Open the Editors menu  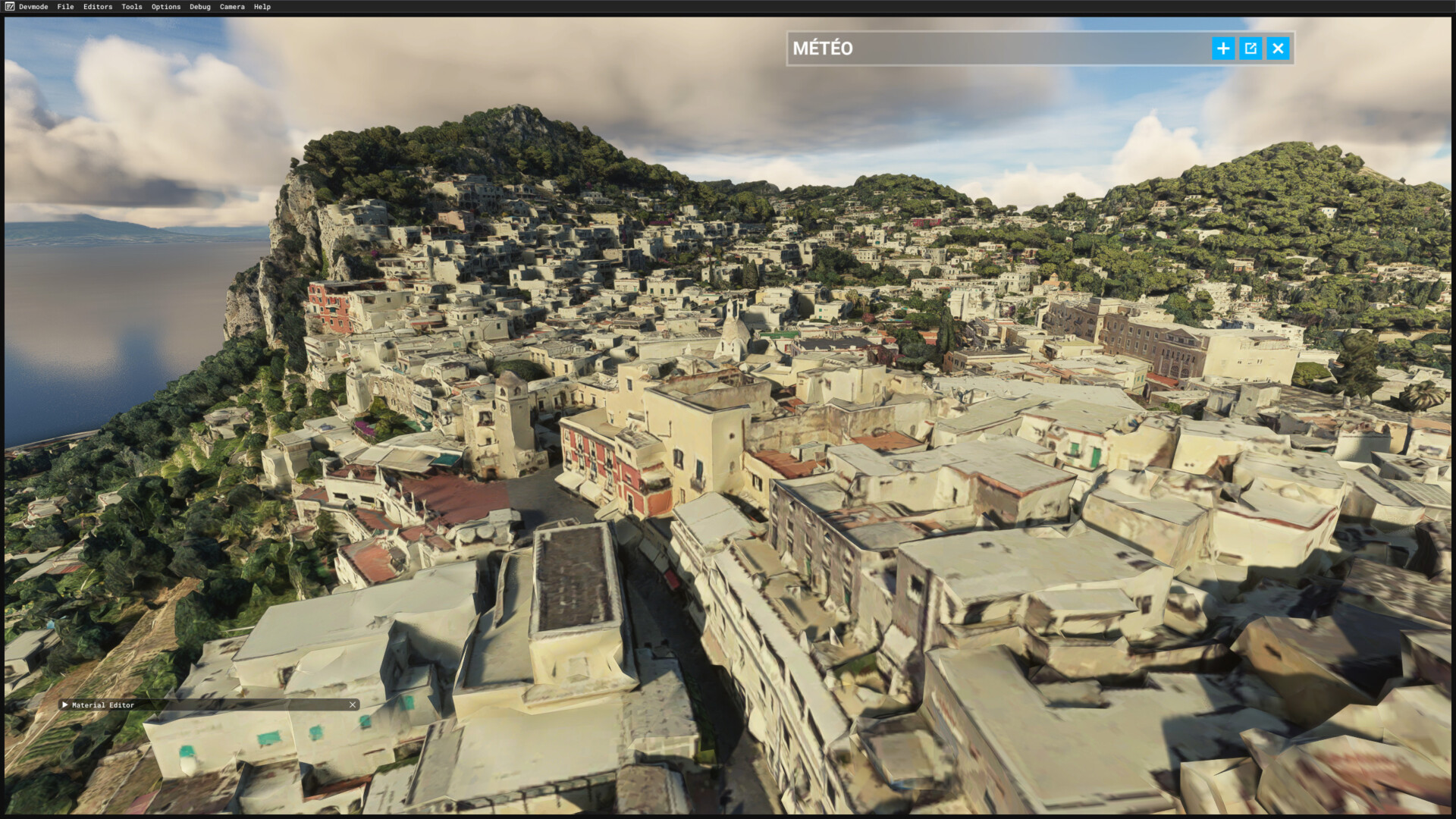pyautogui.click(x=98, y=7)
